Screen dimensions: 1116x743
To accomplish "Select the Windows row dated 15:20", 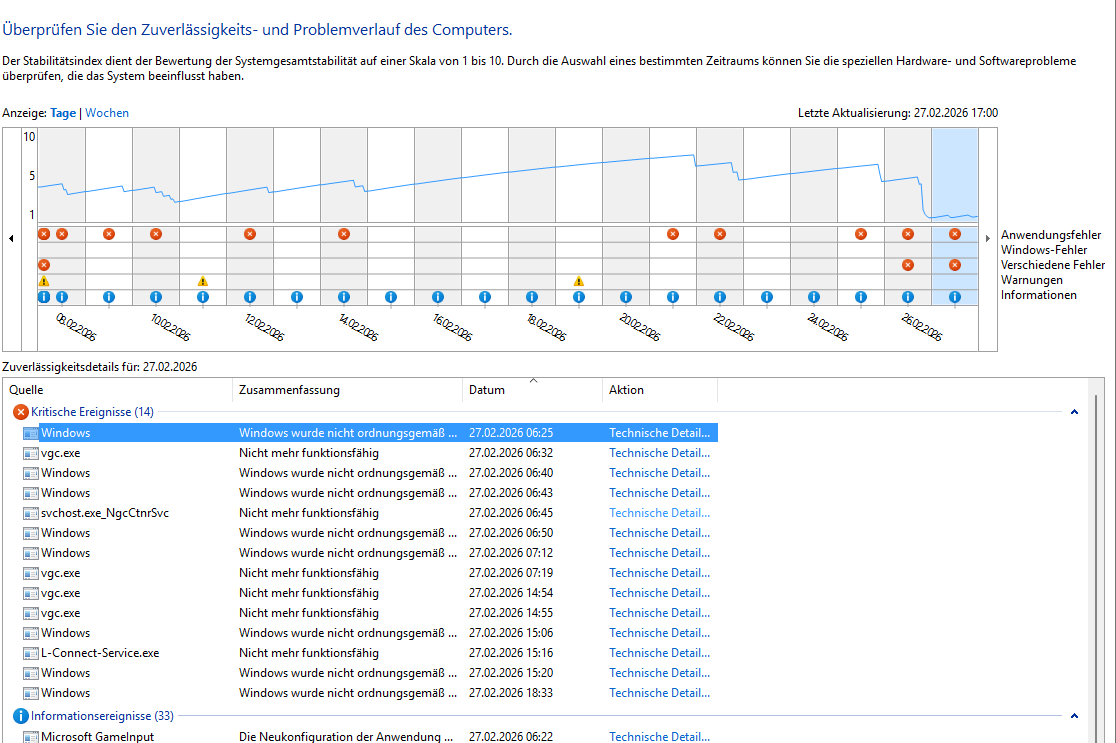I will (370, 673).
